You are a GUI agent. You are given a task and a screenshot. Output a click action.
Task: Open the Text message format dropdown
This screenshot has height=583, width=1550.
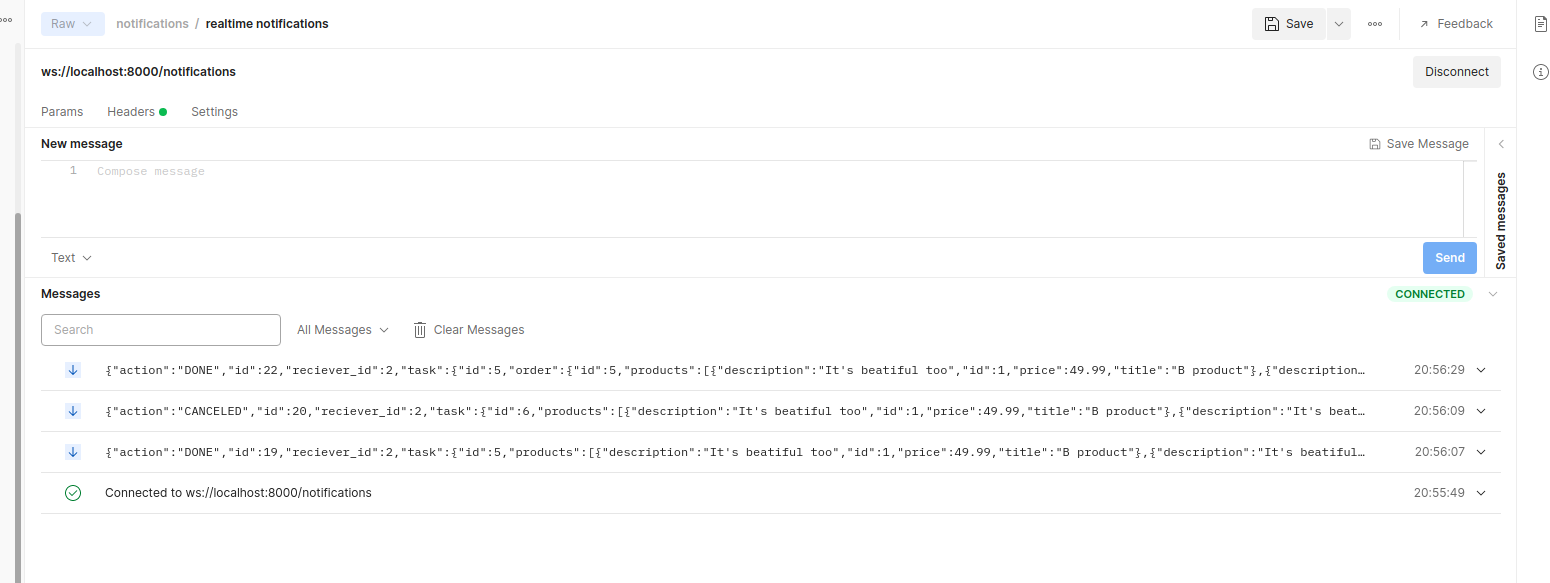tap(70, 257)
